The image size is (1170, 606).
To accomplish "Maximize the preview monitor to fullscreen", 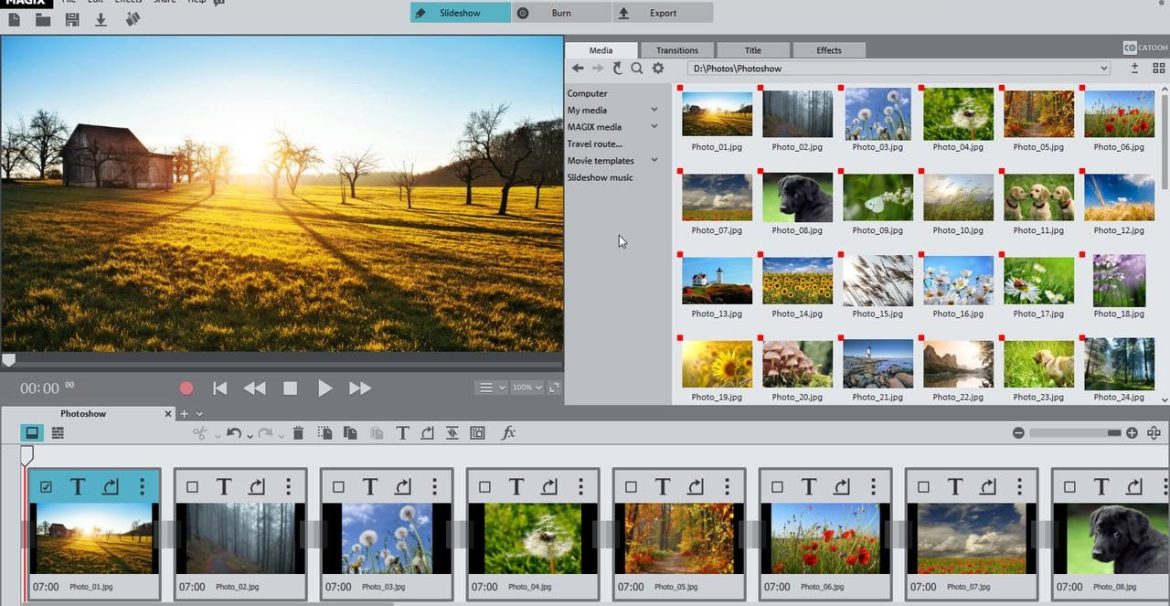I will click(554, 388).
